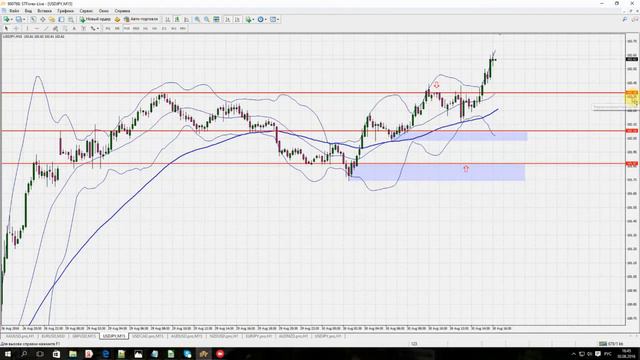Open the Сервис menu
This screenshot has height=360, width=640.
coord(86,11)
